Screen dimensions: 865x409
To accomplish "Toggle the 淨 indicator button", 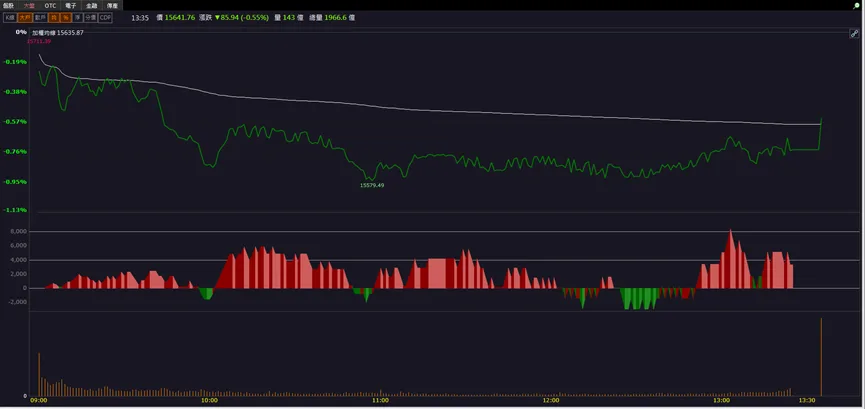I will click(78, 18).
